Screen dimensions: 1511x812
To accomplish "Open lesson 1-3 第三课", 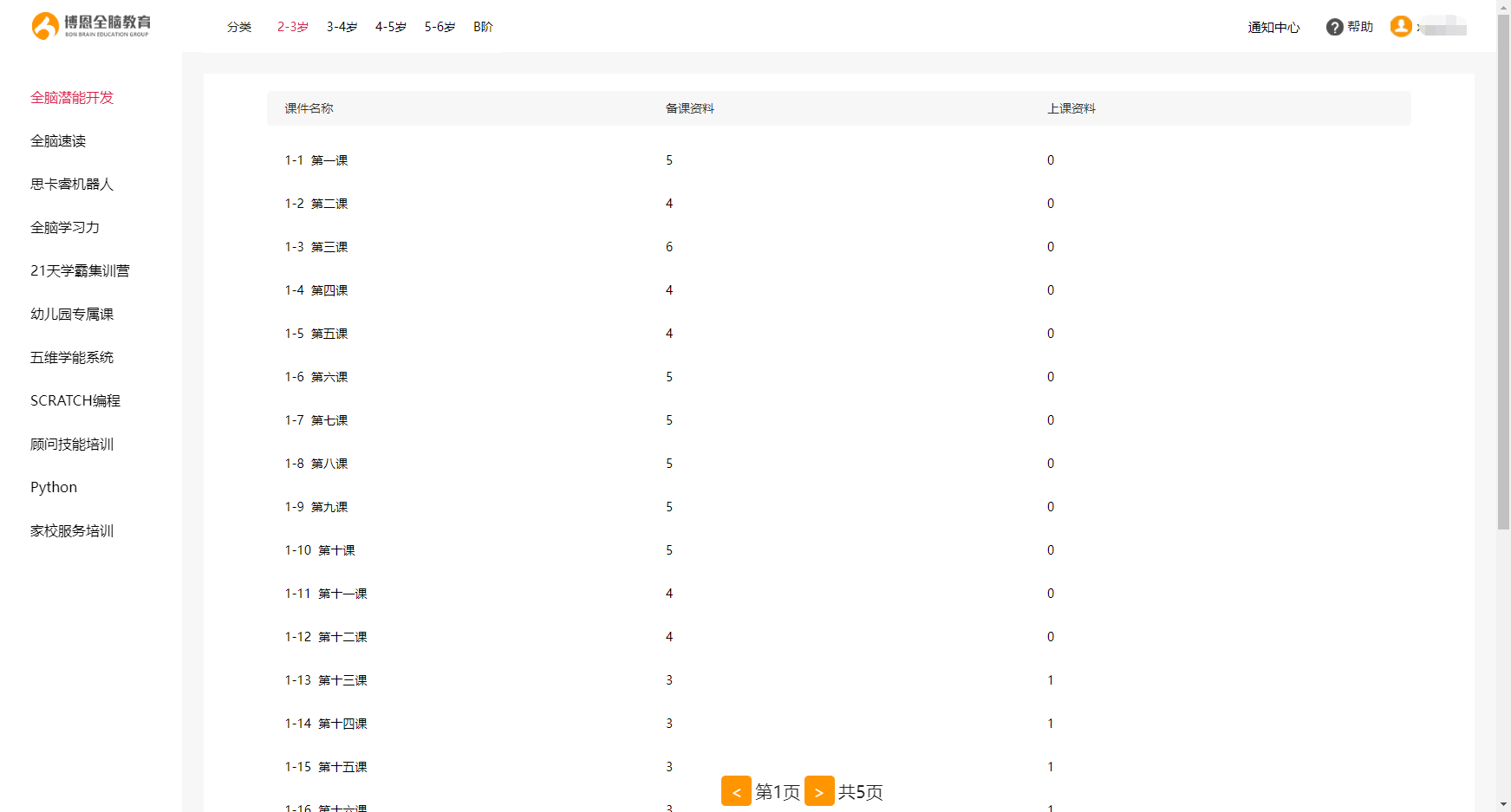I will coord(316,247).
